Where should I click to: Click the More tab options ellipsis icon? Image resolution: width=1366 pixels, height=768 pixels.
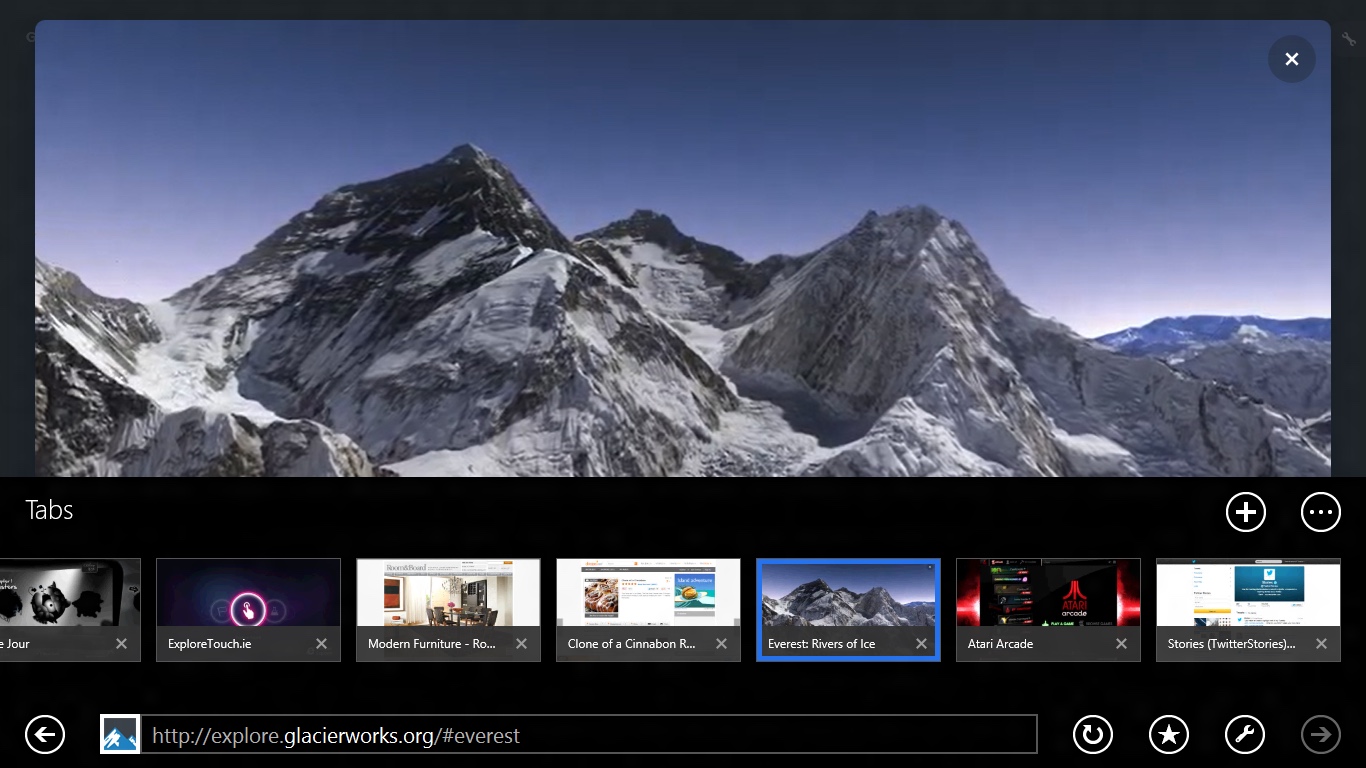(x=1320, y=512)
